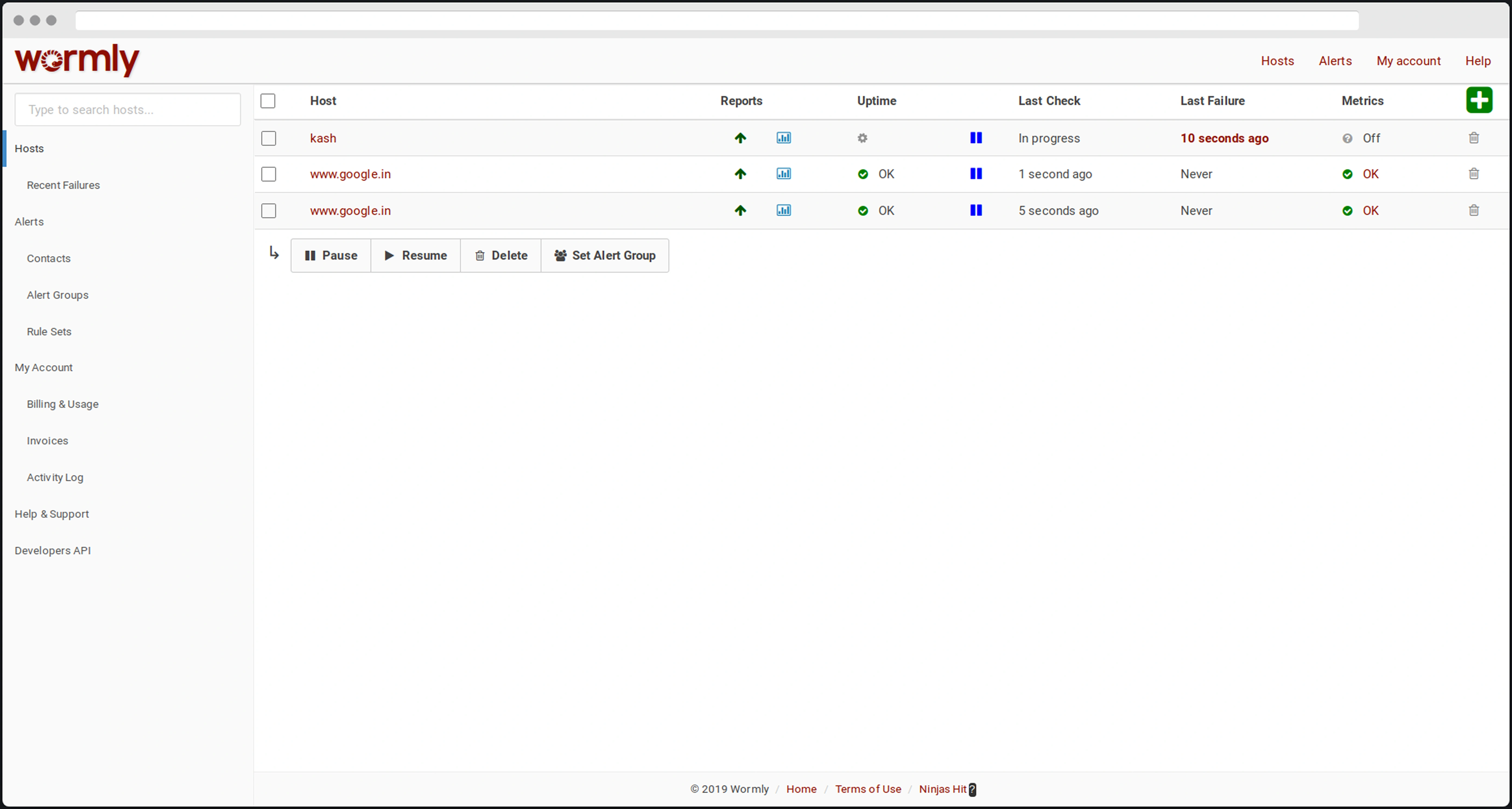Go to My account in the top menu
The image size is (1512, 809).
pos(1408,61)
